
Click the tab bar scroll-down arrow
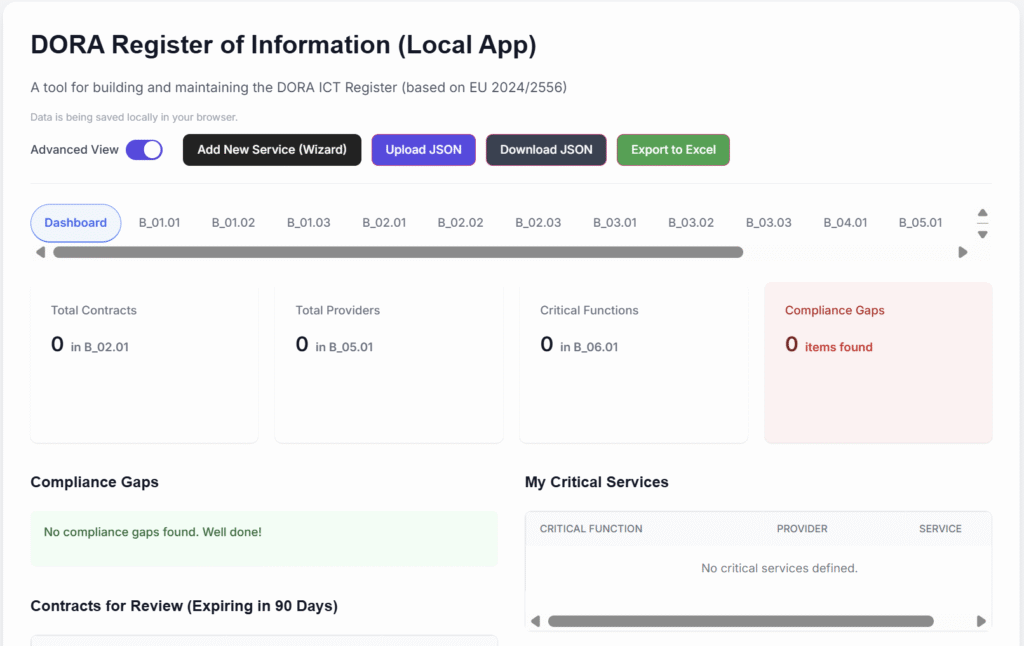tap(982, 234)
